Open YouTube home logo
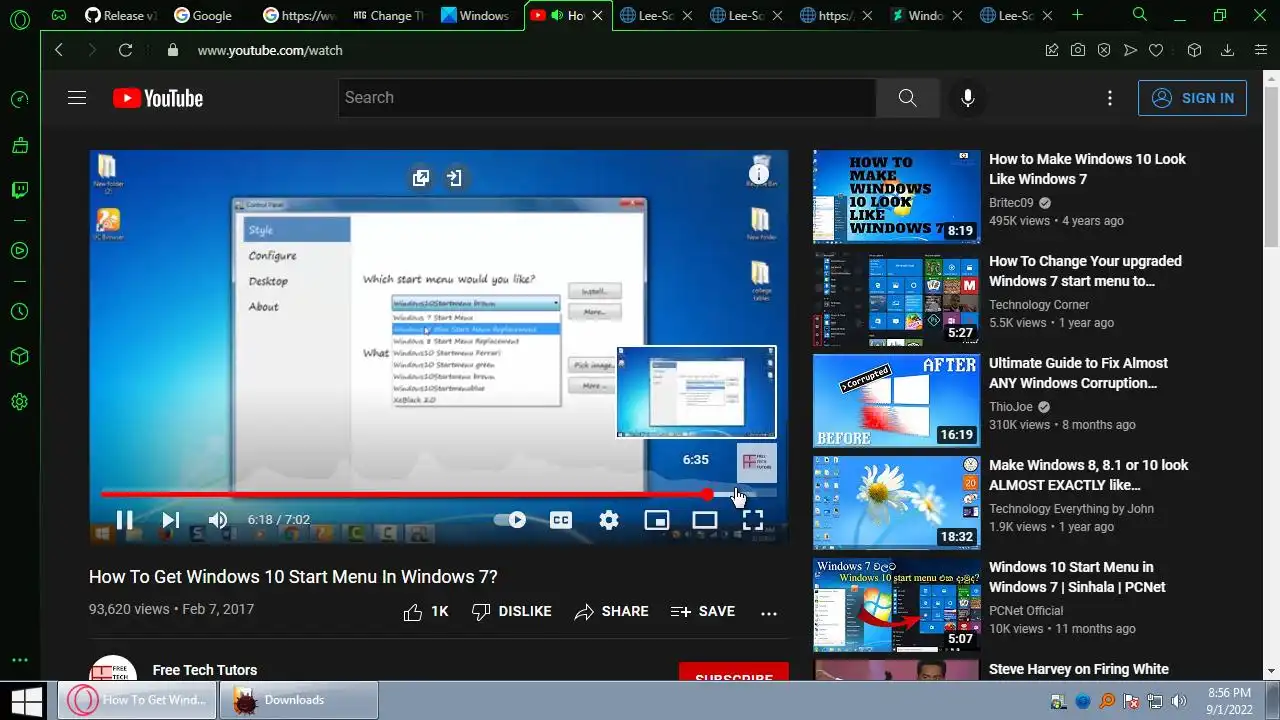The image size is (1280, 720). (158, 98)
